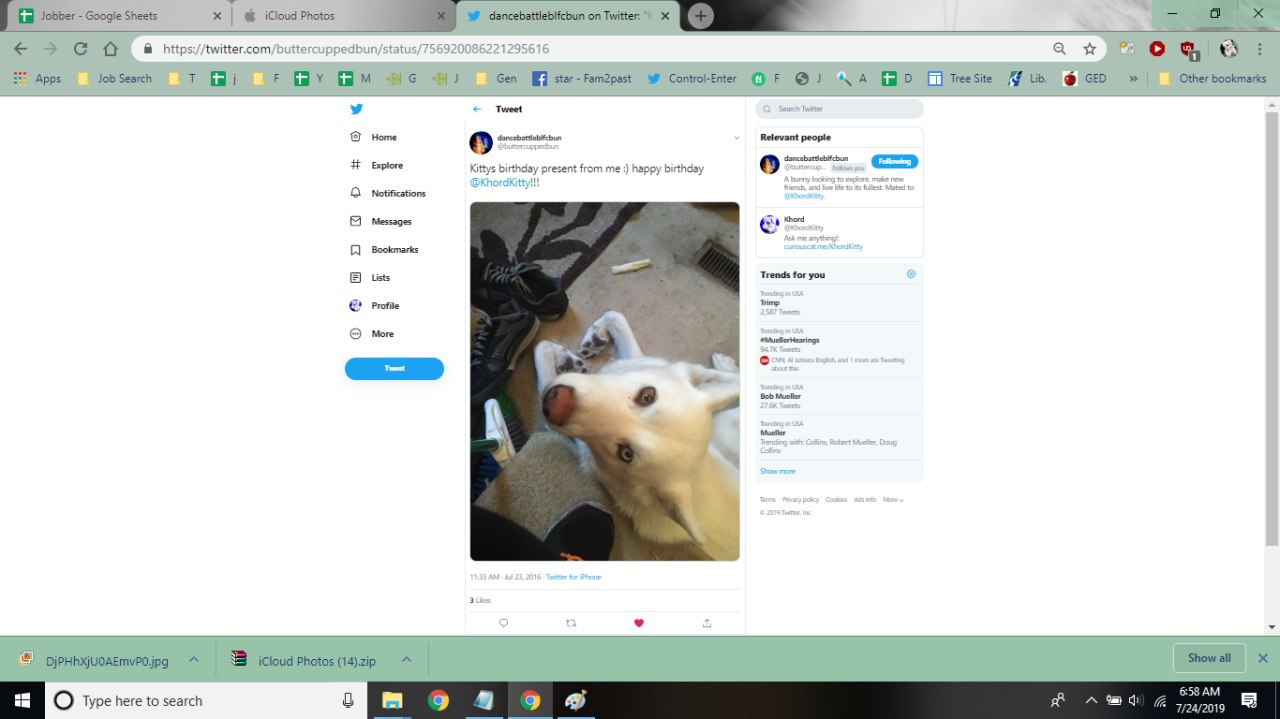Viewport: 1280px width, 719px height.
Task: Open Profile from the sidebar
Action: click(375, 305)
